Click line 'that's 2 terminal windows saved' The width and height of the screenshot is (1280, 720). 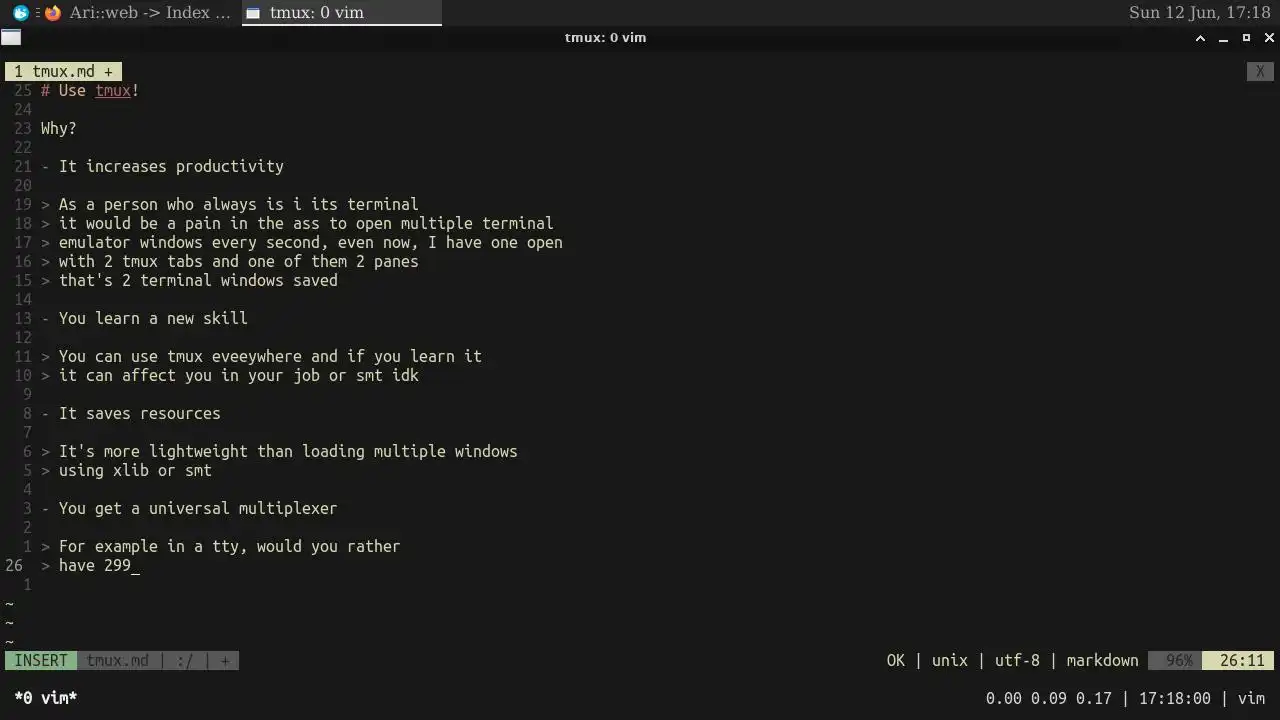coord(198,281)
